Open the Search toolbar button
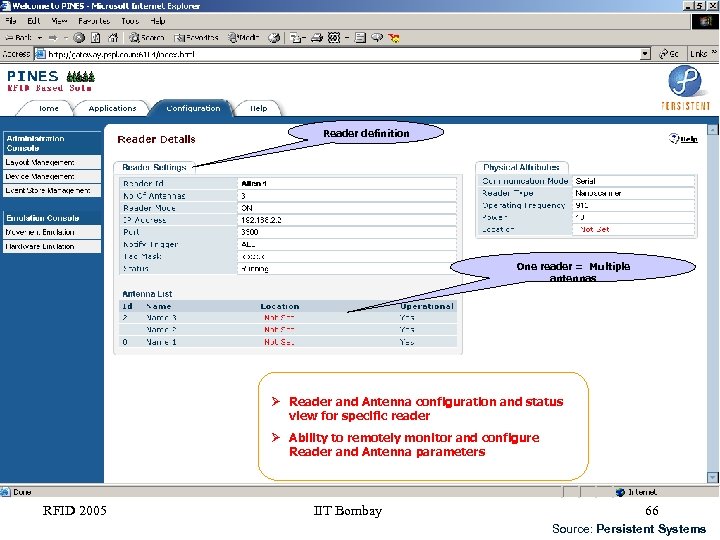Image resolution: width=720 pixels, height=540 pixels. tap(146, 38)
